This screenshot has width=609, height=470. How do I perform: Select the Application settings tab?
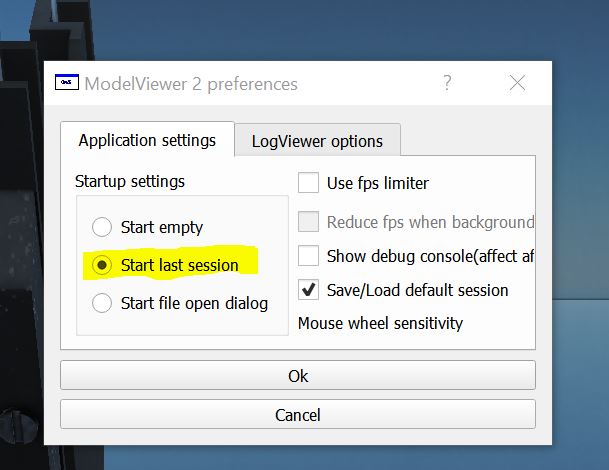point(147,140)
